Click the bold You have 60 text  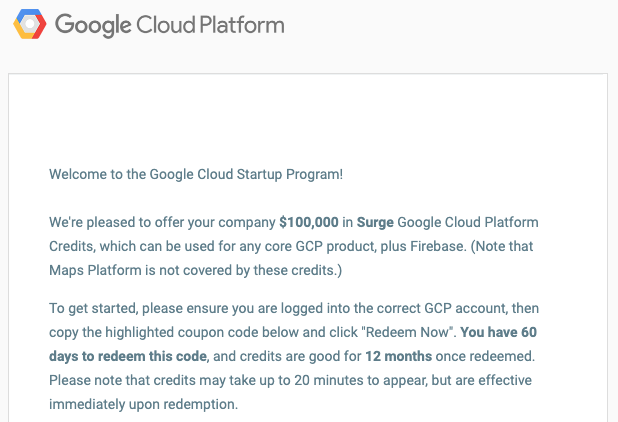click(x=499, y=332)
